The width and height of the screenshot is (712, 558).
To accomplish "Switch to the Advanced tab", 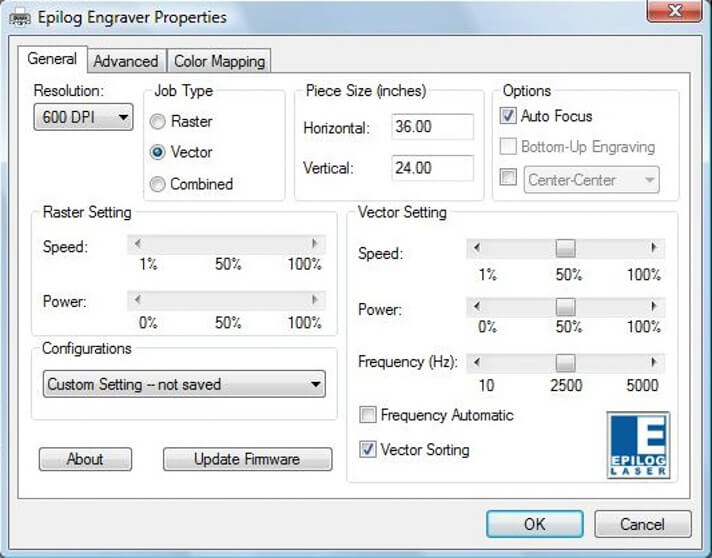I will [x=126, y=61].
